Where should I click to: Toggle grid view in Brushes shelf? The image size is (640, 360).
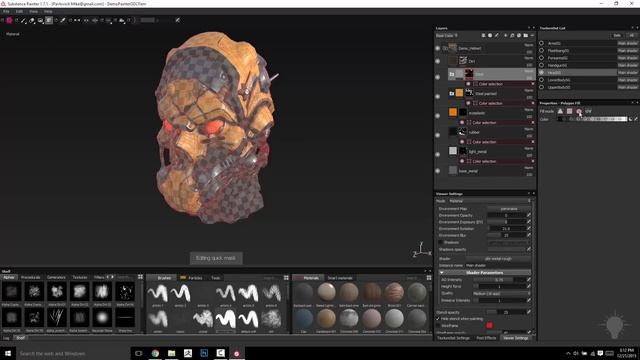(286, 278)
